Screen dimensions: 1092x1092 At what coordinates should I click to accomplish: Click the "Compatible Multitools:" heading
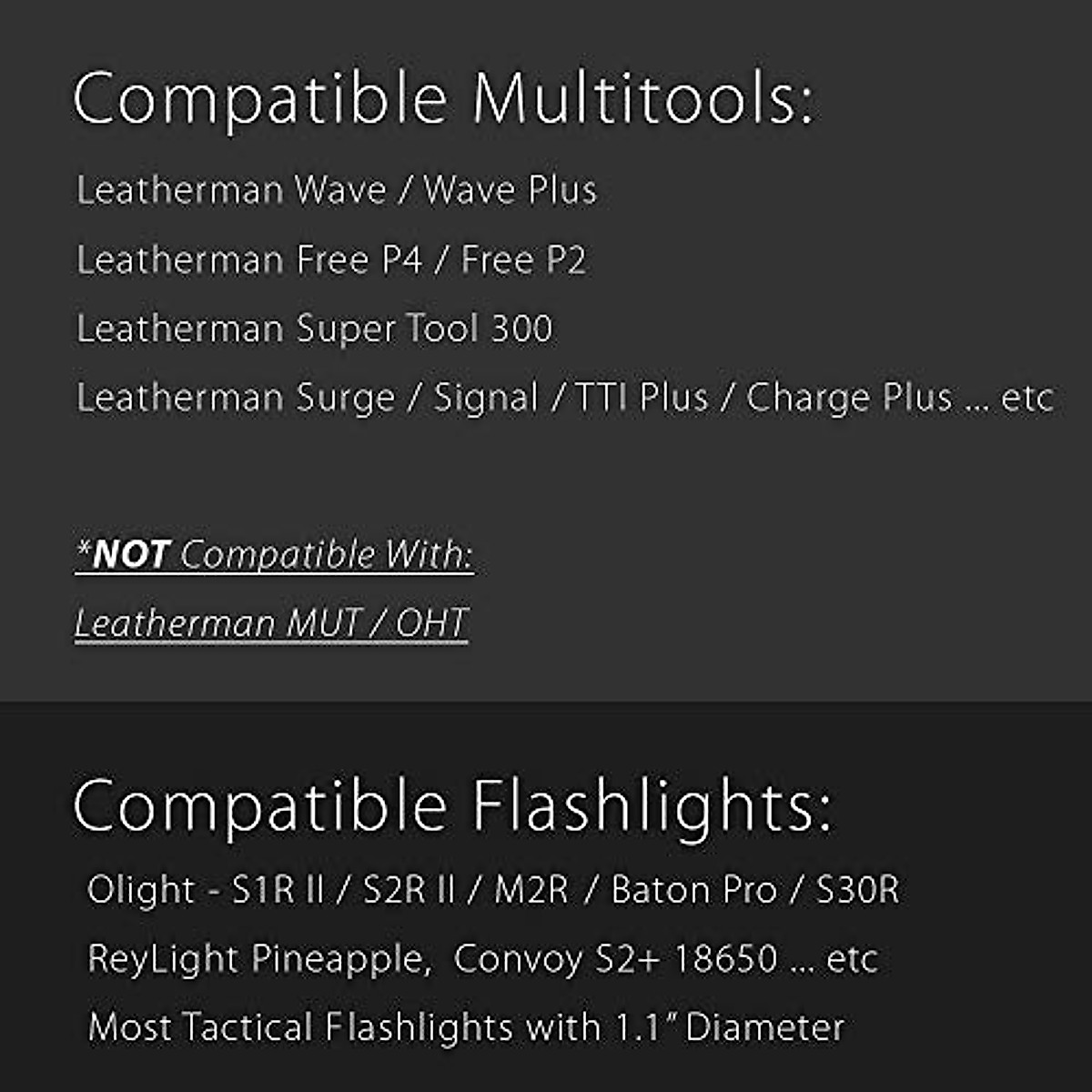[443, 98]
